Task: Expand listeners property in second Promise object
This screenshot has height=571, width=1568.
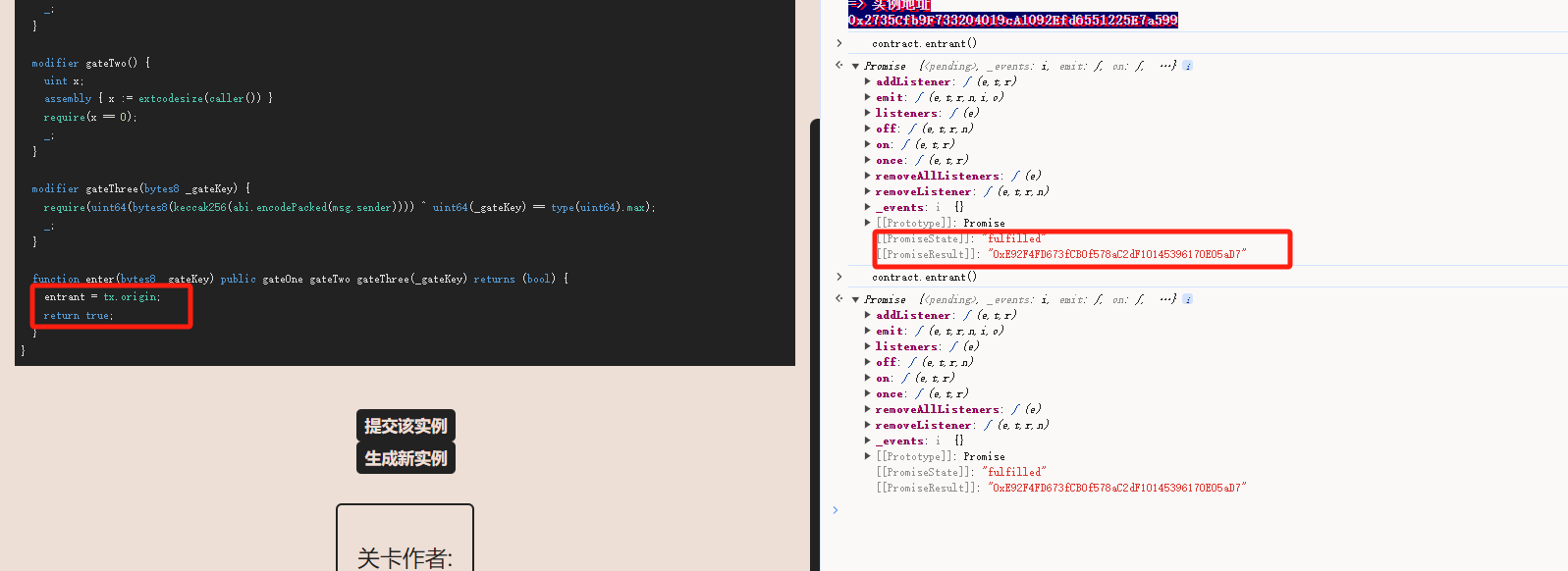Action: click(868, 346)
